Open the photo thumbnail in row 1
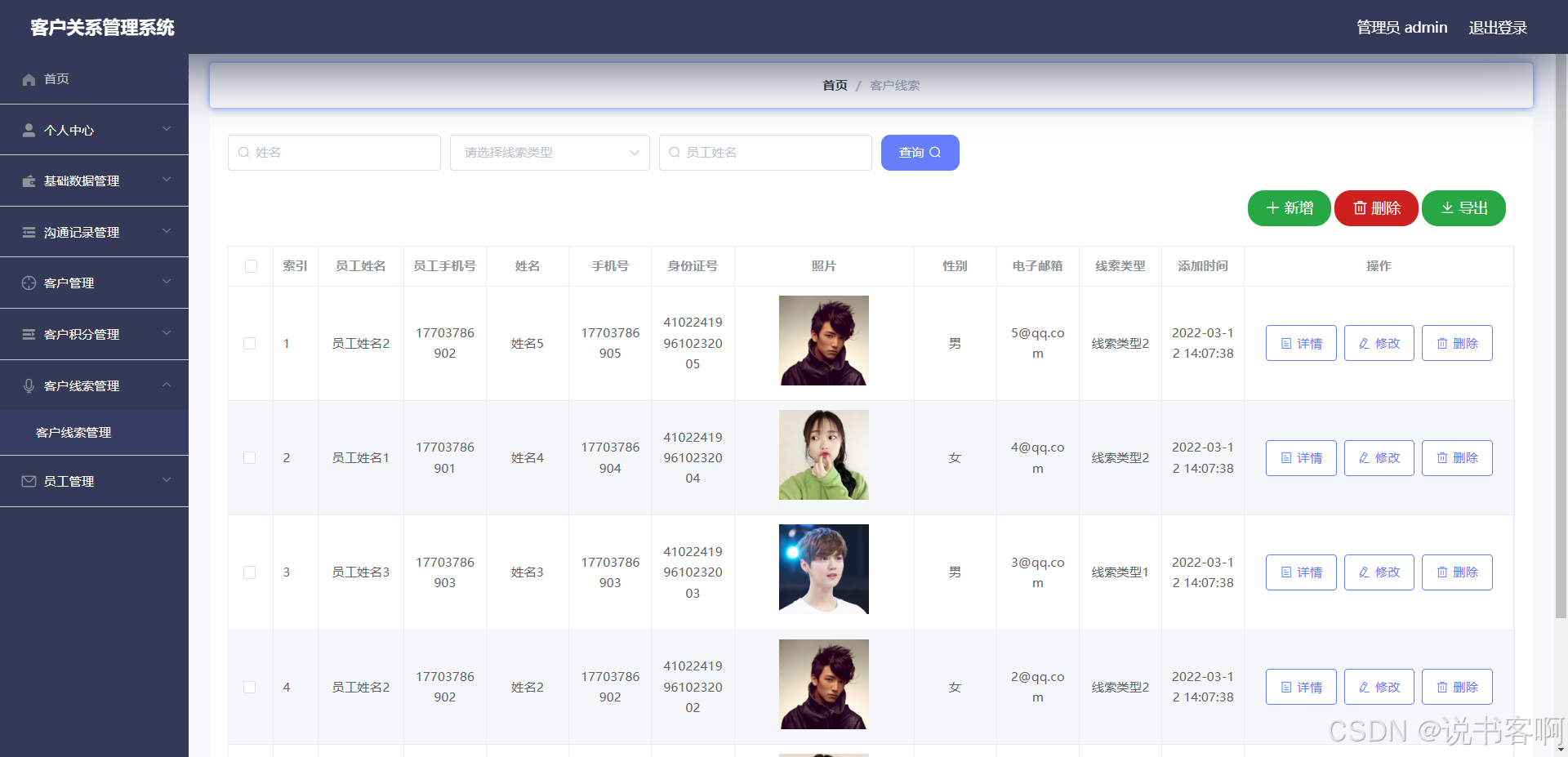Image resolution: width=1568 pixels, height=757 pixels. point(824,341)
